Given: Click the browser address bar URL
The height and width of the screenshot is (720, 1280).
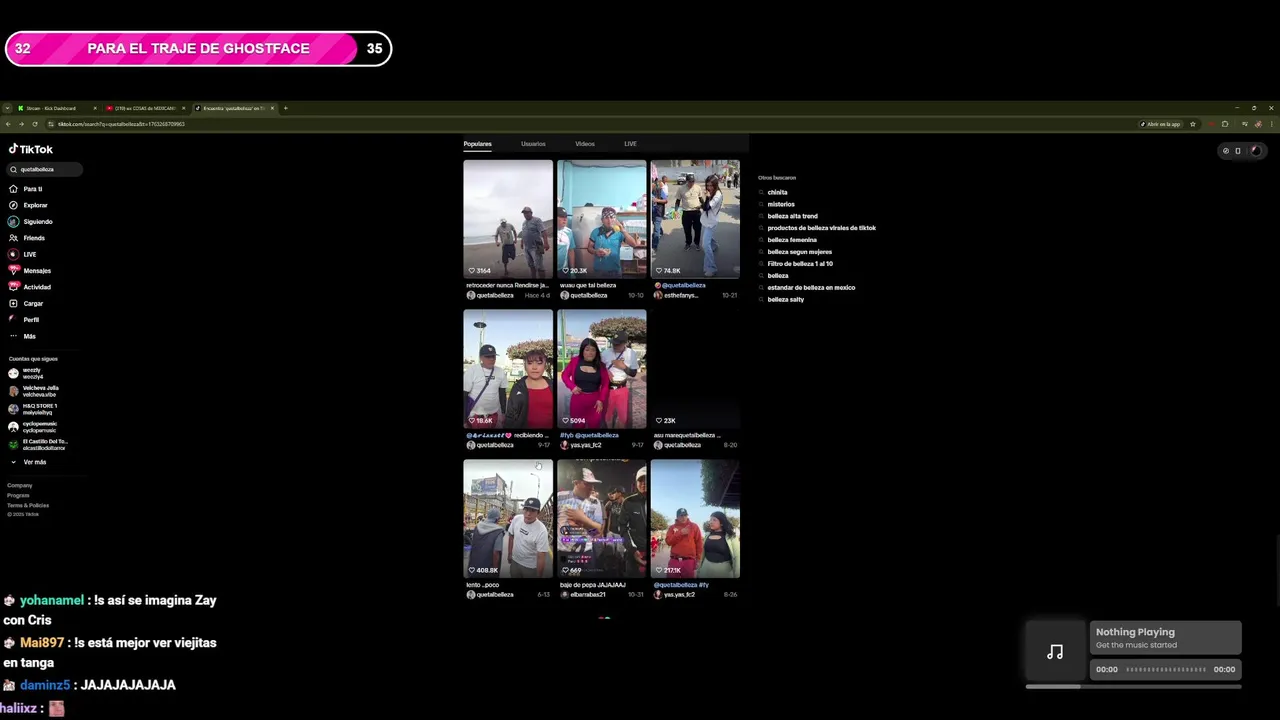Looking at the screenshot, I should (121, 124).
